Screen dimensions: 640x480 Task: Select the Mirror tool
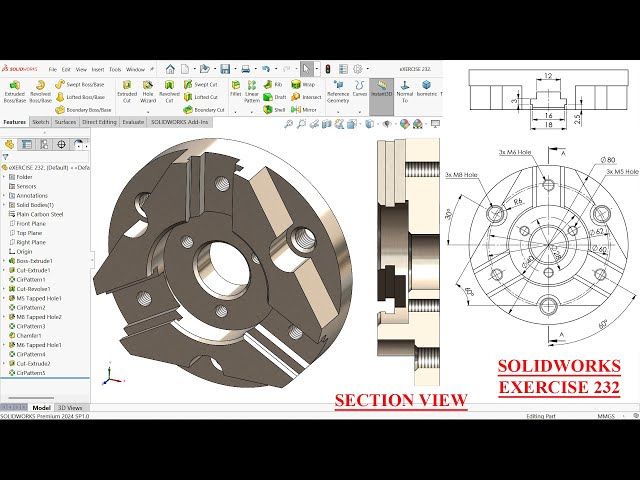[304, 110]
